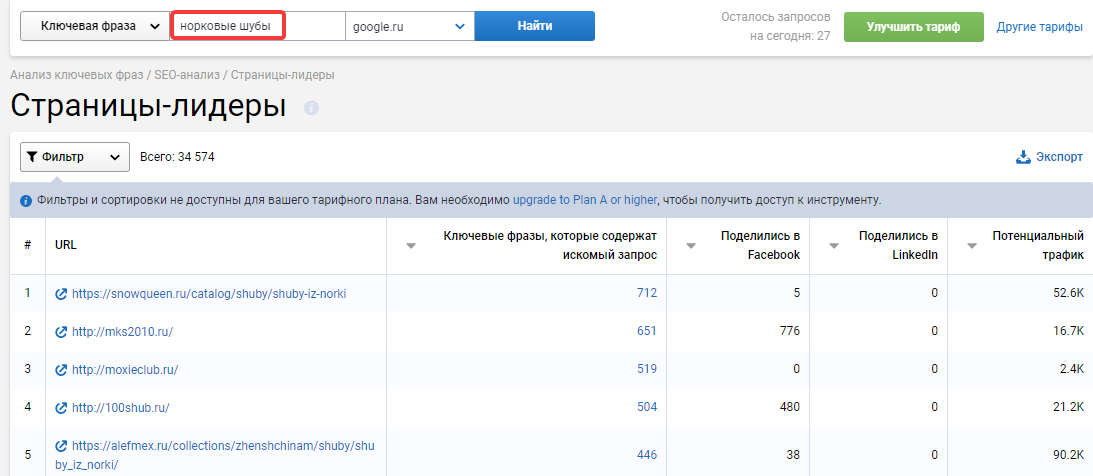
Task: Click the Осталось запросов на сегодня: 27 text
Action: point(776,26)
